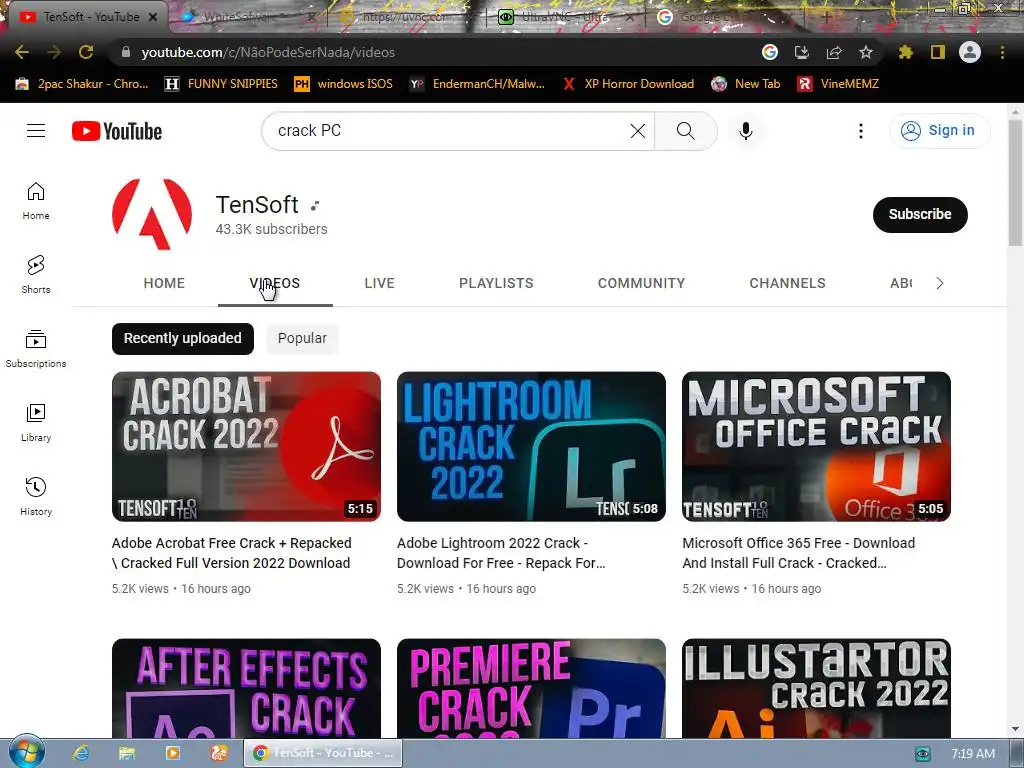Launch Internet Explorer from taskbar
This screenshot has height=768, width=1024.
point(81,753)
